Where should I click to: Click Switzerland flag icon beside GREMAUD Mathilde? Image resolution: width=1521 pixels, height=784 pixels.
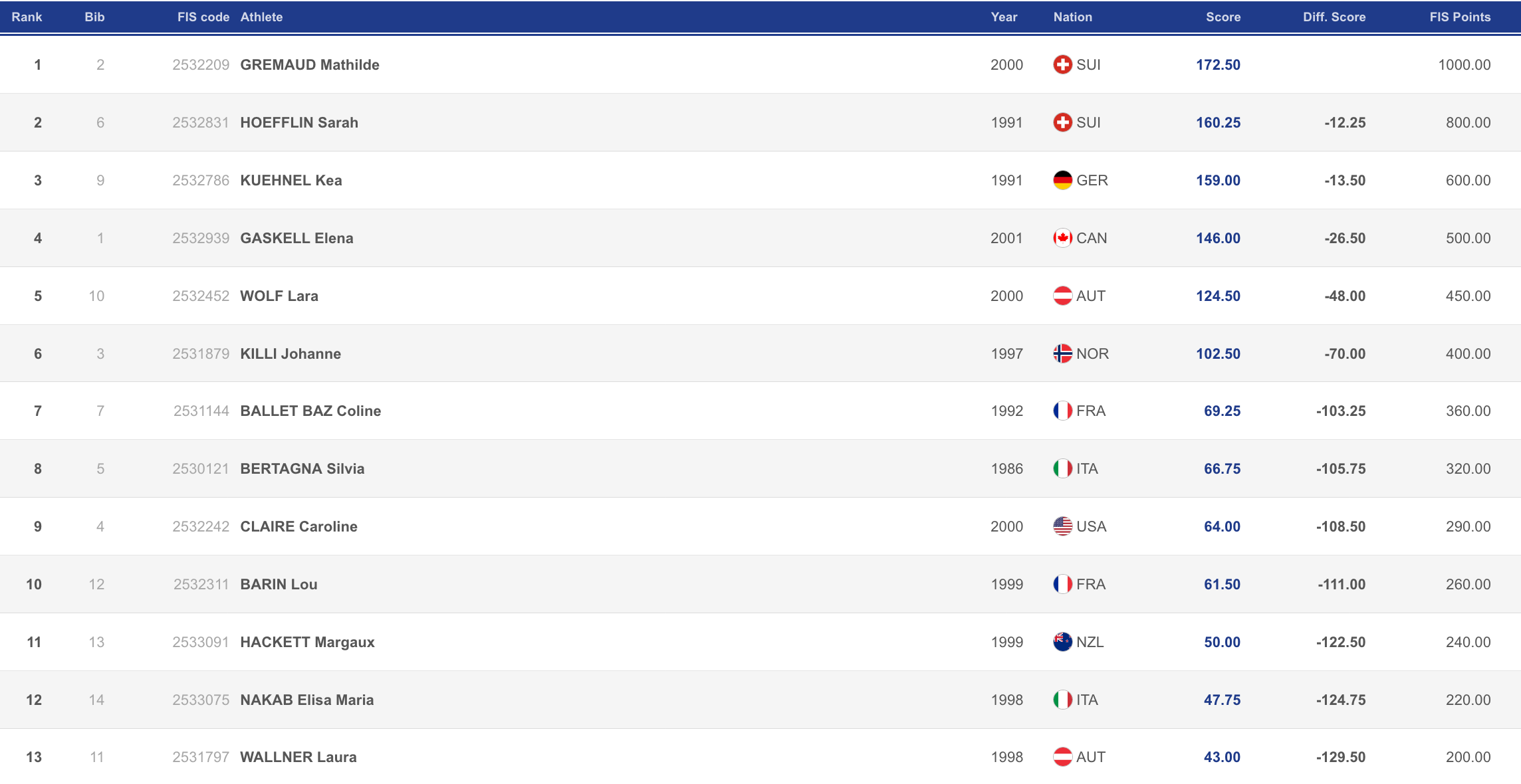coord(1062,64)
